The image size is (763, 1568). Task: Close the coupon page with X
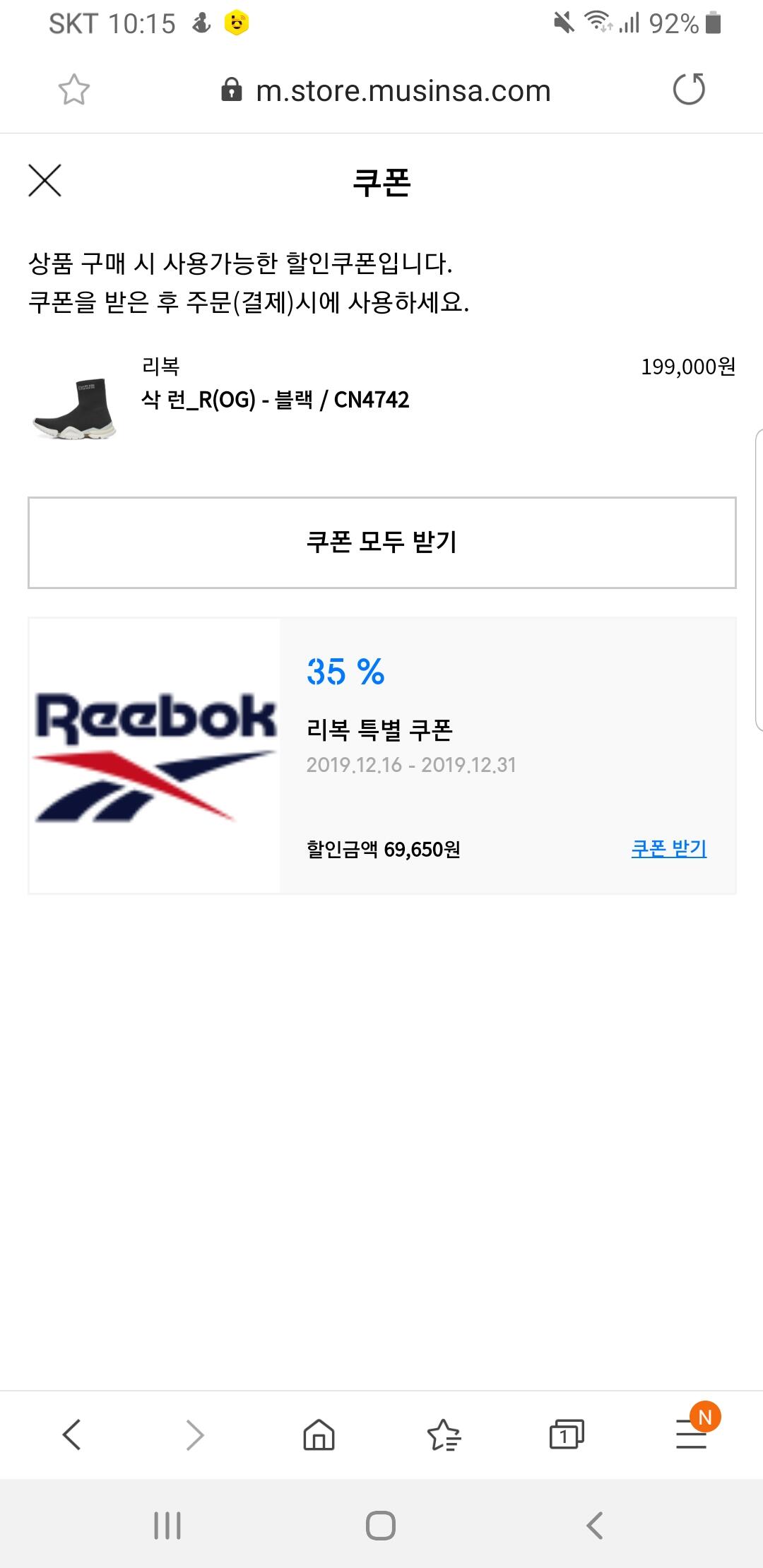pyautogui.click(x=45, y=181)
